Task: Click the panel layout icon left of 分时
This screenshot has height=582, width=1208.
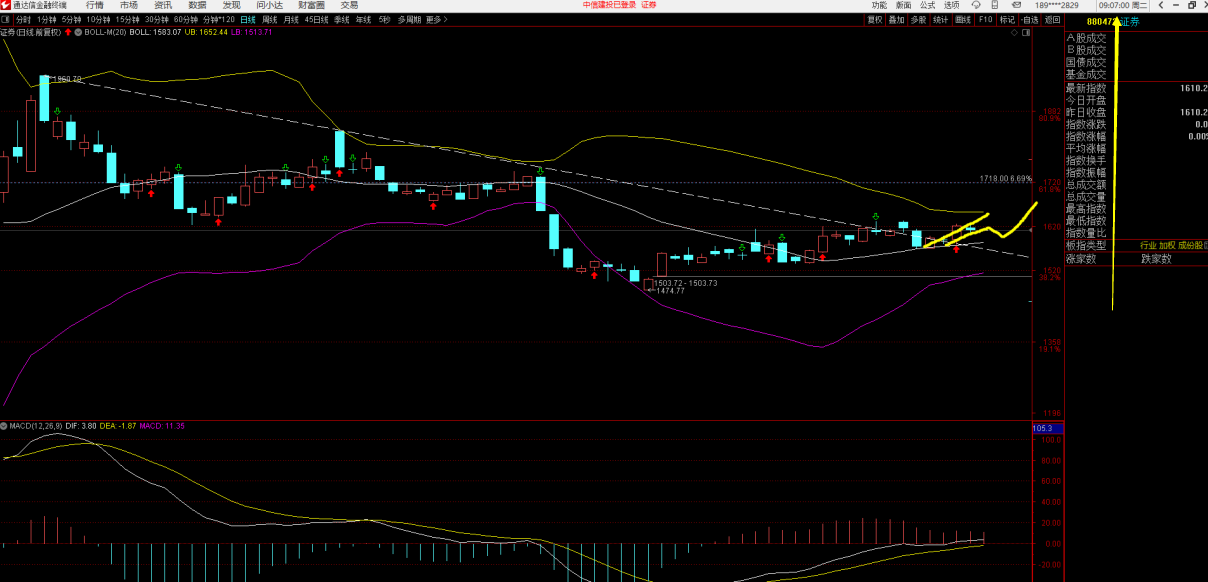Action: [6, 19]
